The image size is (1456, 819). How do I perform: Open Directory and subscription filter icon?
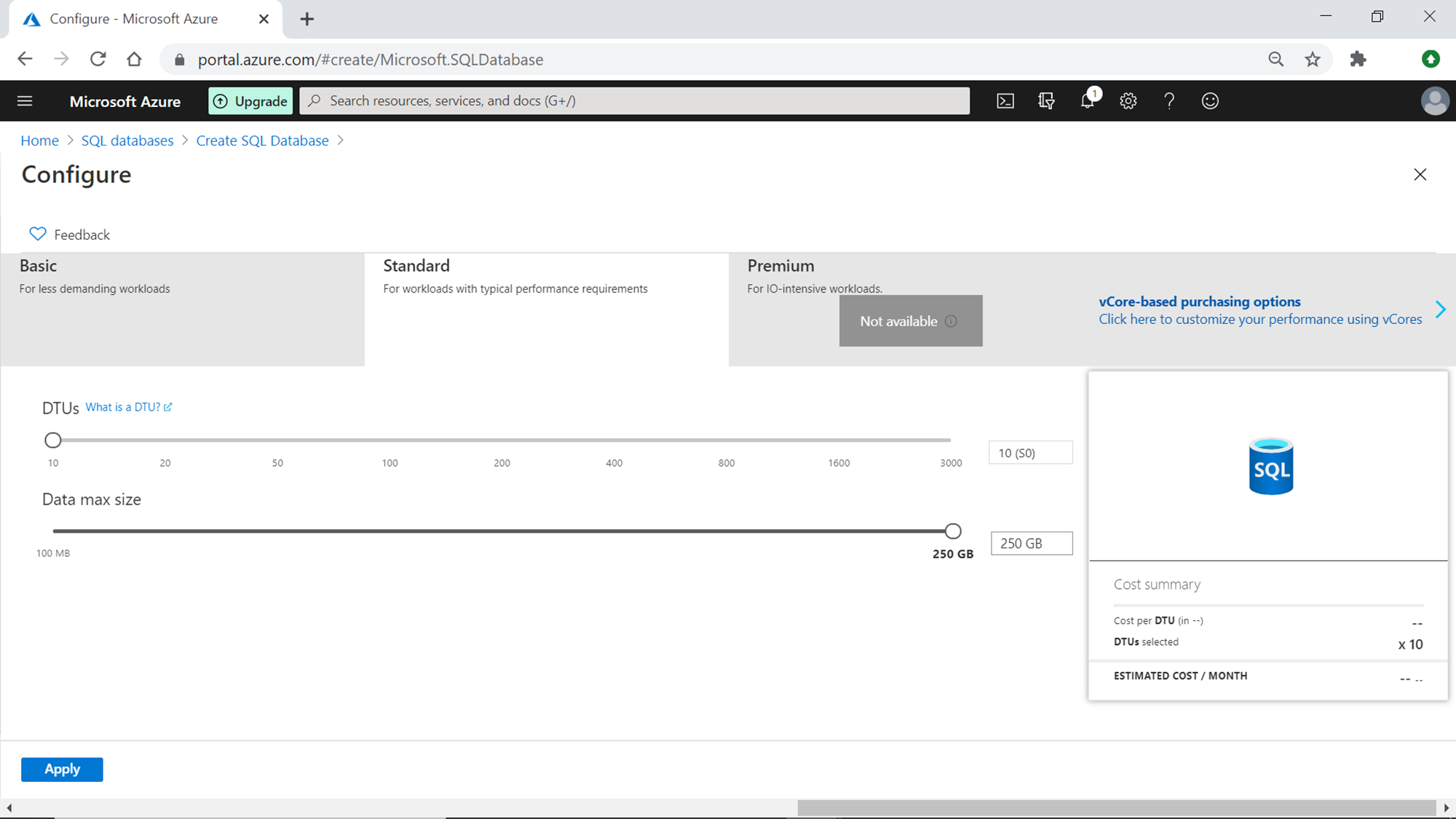click(x=1046, y=101)
